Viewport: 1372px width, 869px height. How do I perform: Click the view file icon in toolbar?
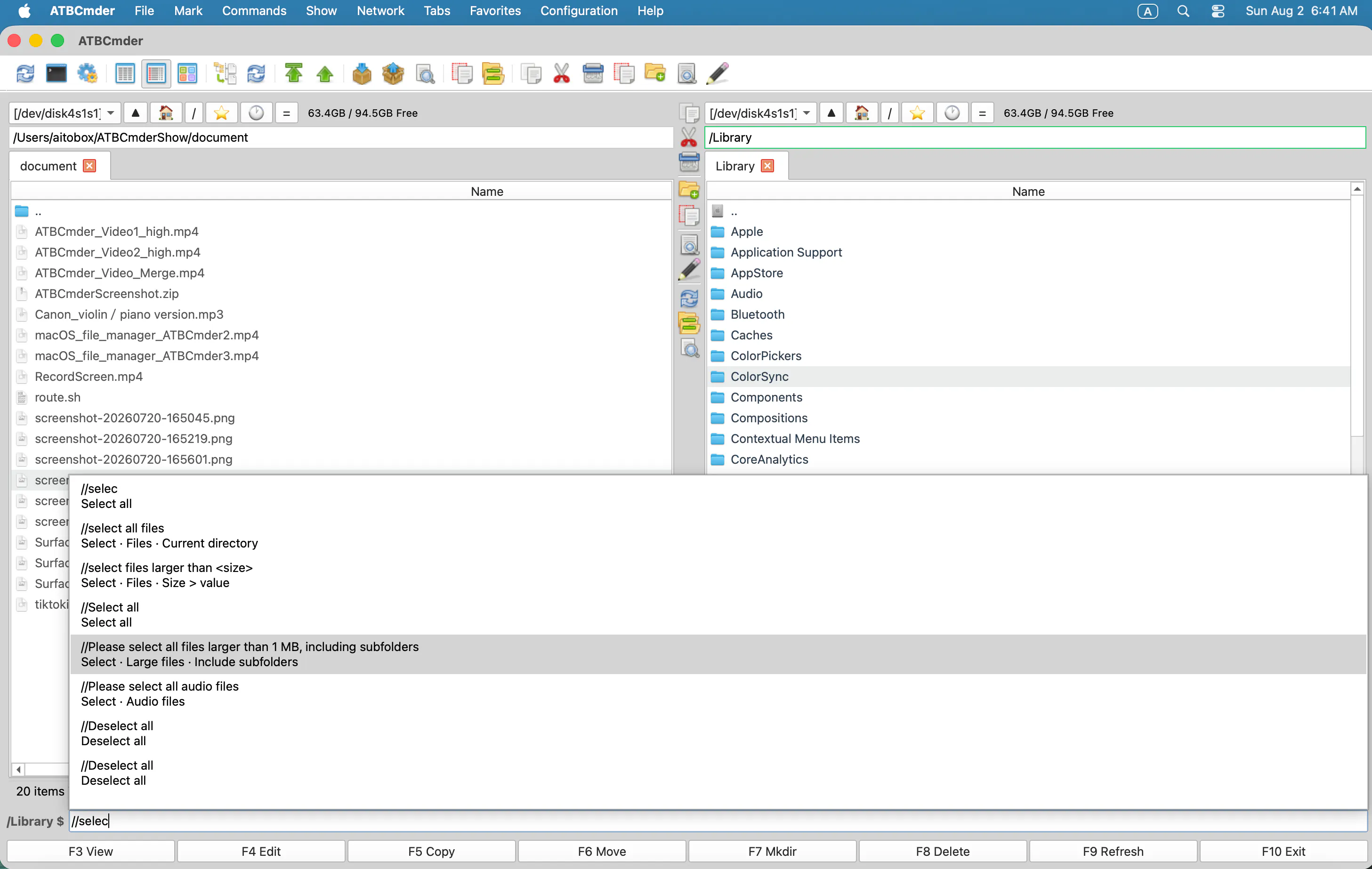pos(686,74)
